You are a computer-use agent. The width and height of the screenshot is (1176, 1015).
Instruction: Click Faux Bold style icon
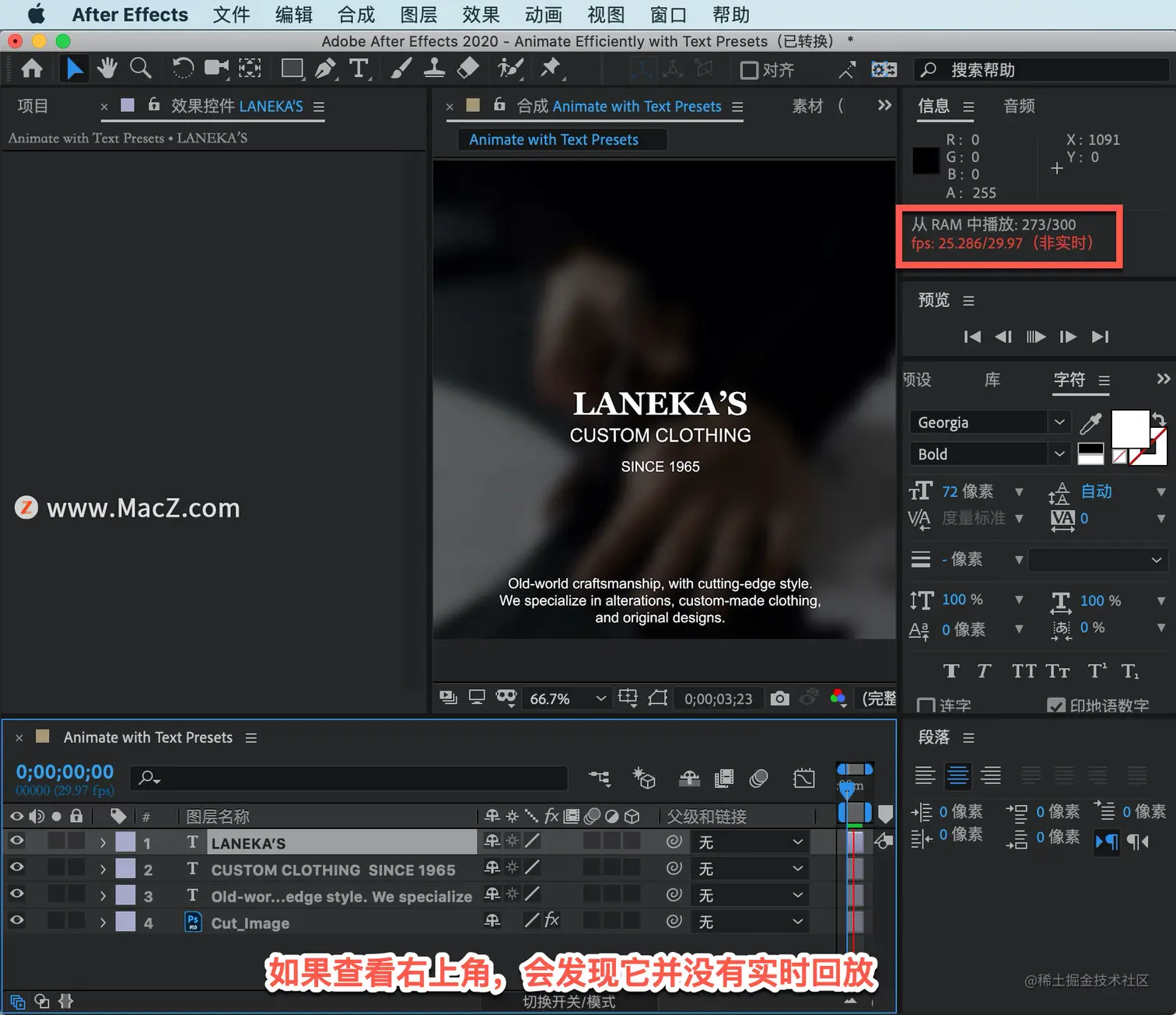950,671
